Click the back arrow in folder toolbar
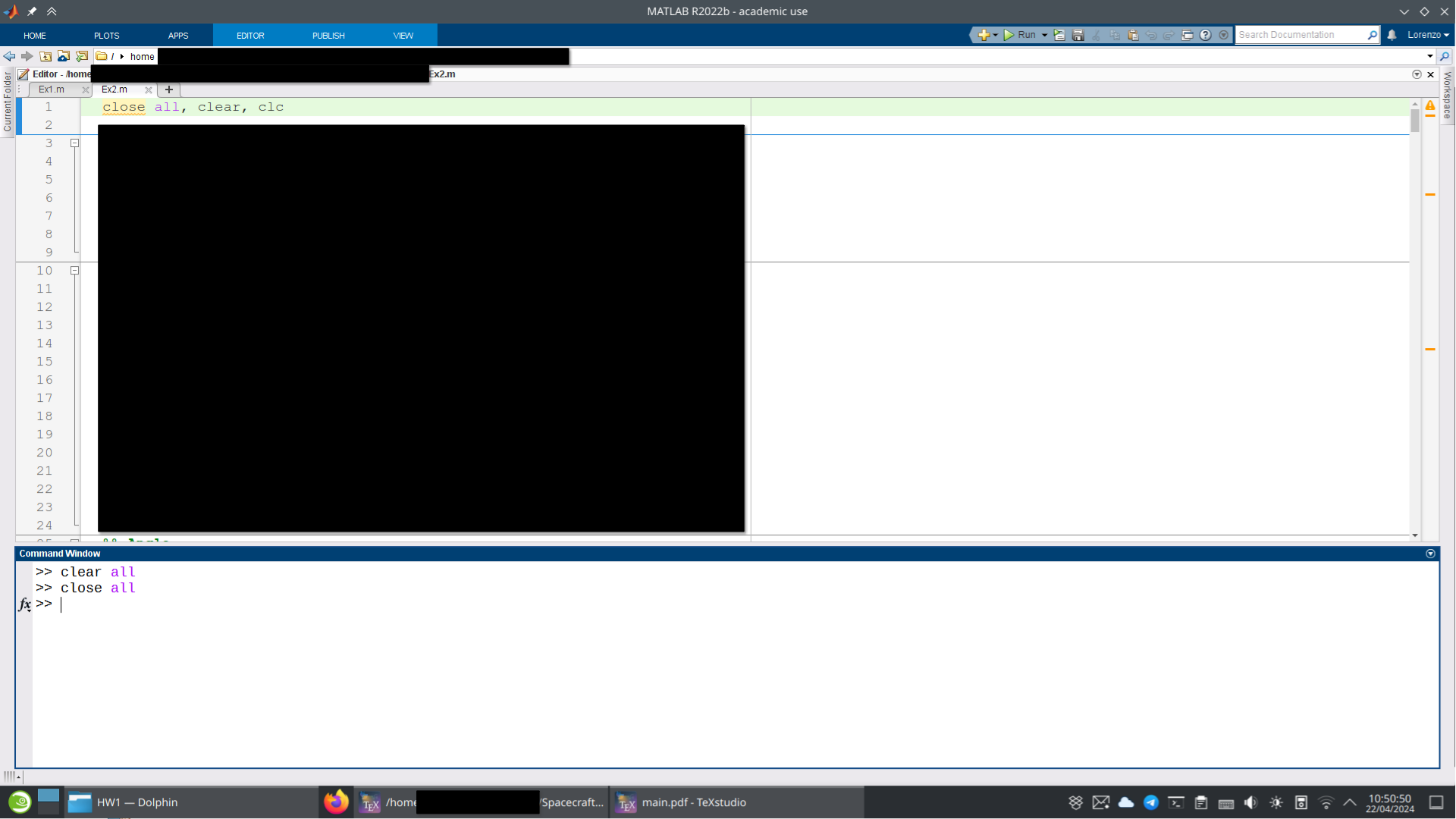The height and width of the screenshot is (819, 1456). pyautogui.click(x=9, y=56)
